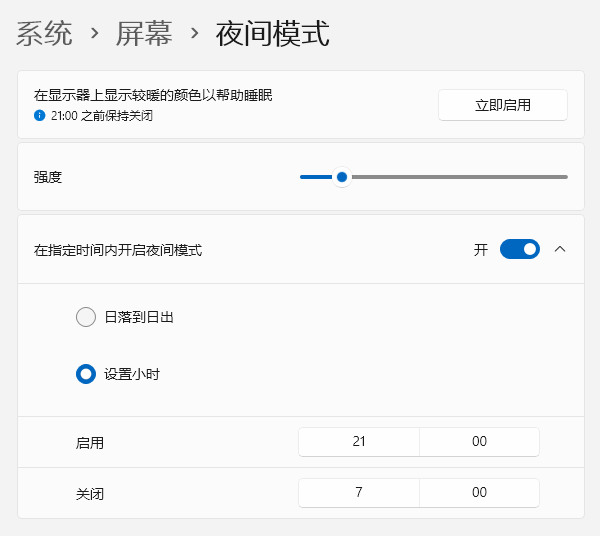
Task: Adjust the 强度 slider thumb
Action: [342, 177]
